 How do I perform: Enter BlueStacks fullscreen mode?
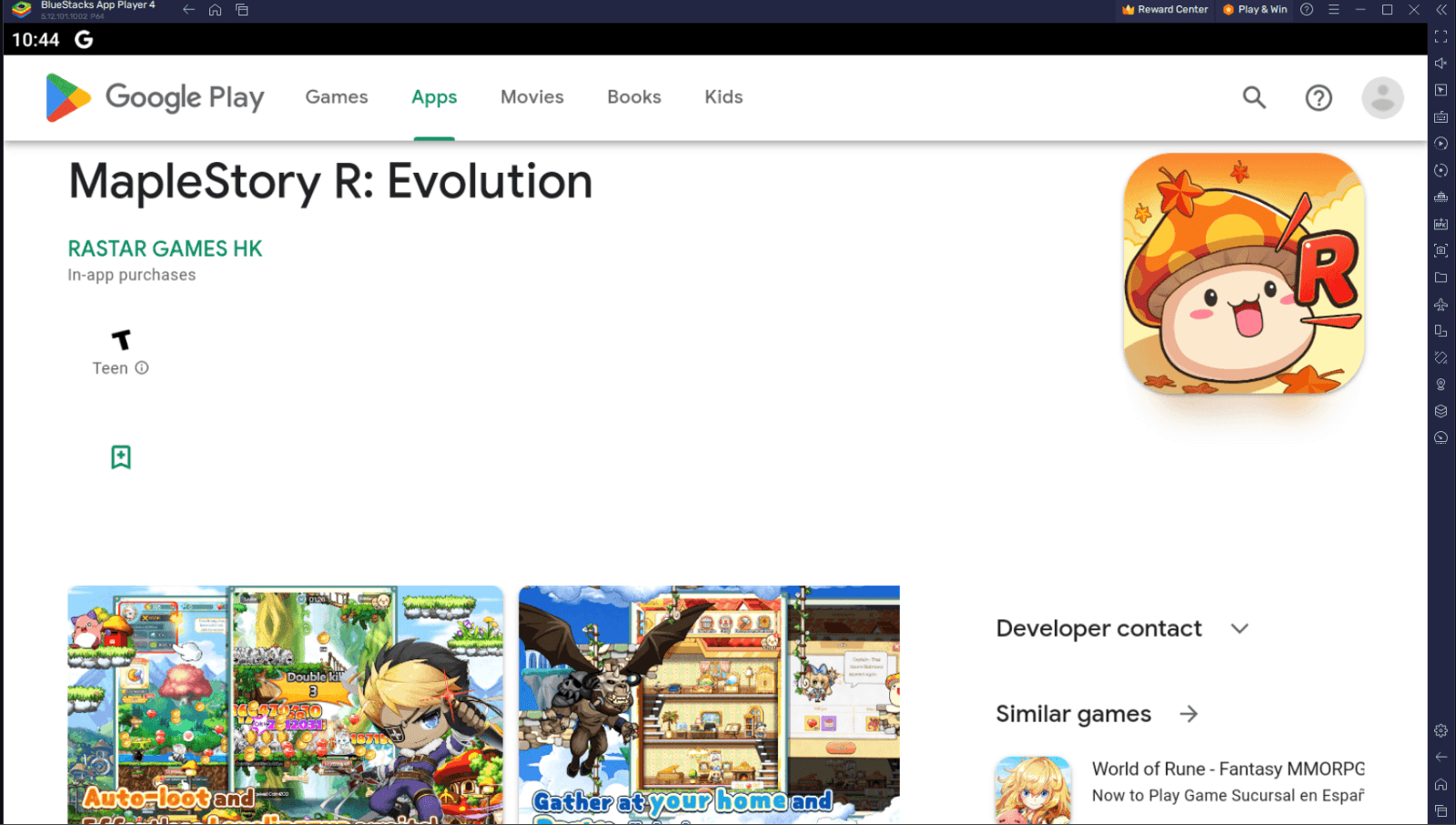coord(1441,36)
